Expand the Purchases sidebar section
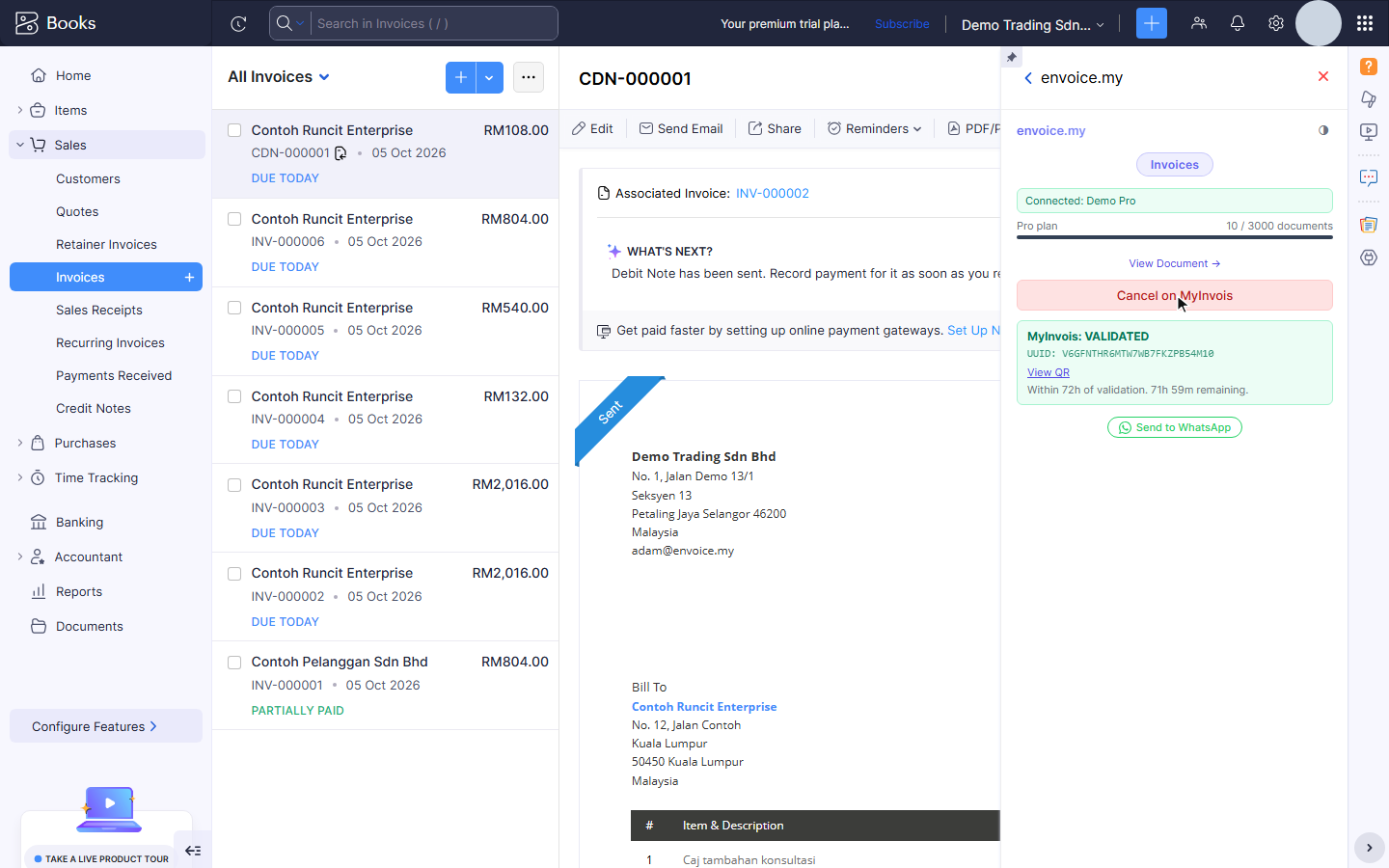The width and height of the screenshot is (1389, 868). point(20,443)
